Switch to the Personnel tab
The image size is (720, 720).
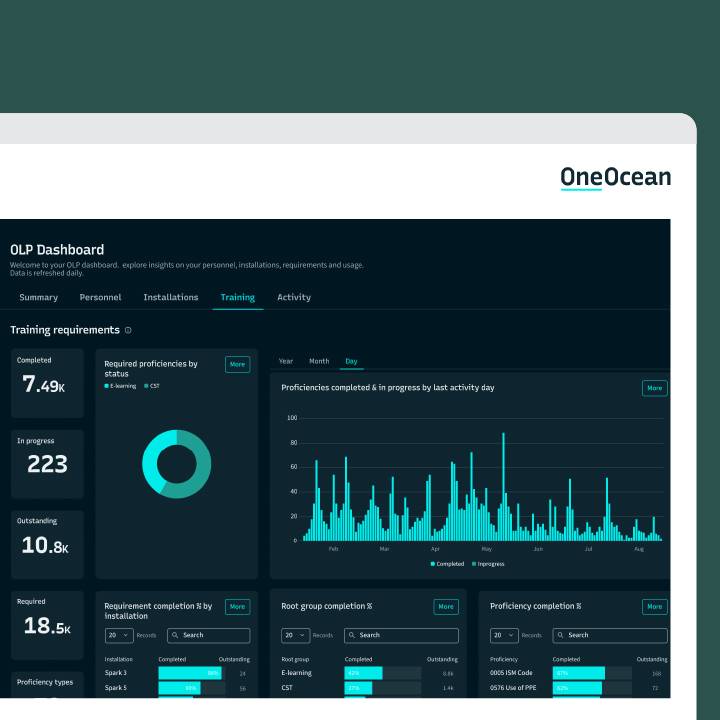(100, 297)
